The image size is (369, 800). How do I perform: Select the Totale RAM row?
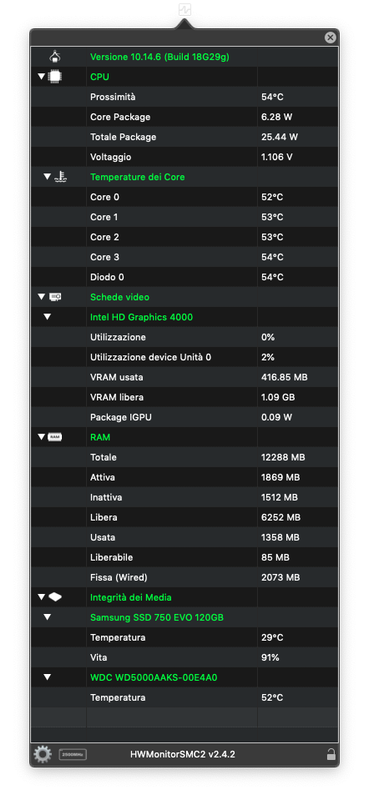185,457
